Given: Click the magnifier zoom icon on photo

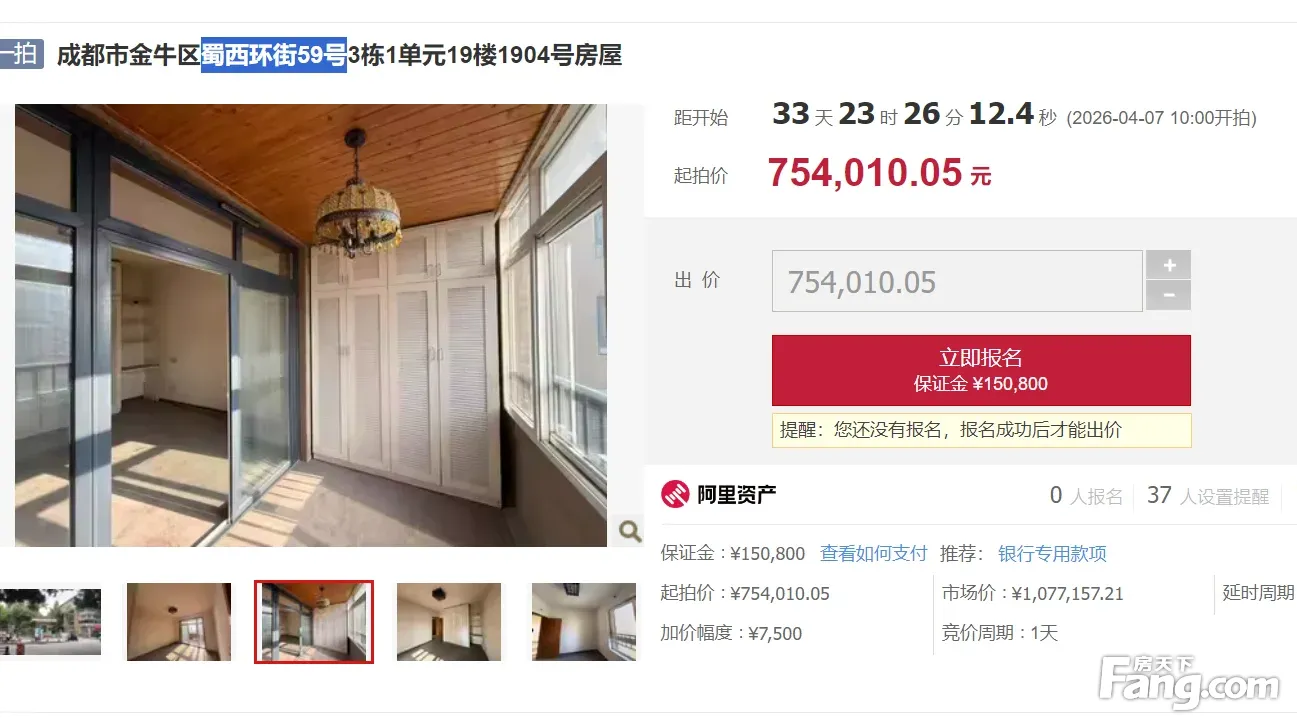Looking at the screenshot, I should [629, 531].
